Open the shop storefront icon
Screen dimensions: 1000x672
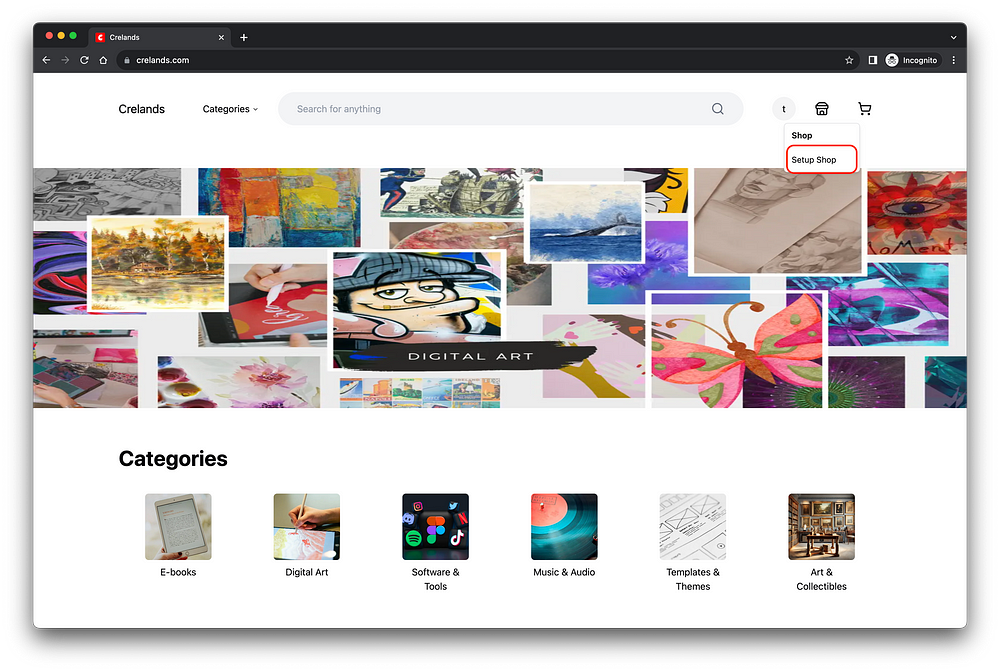tap(821, 109)
